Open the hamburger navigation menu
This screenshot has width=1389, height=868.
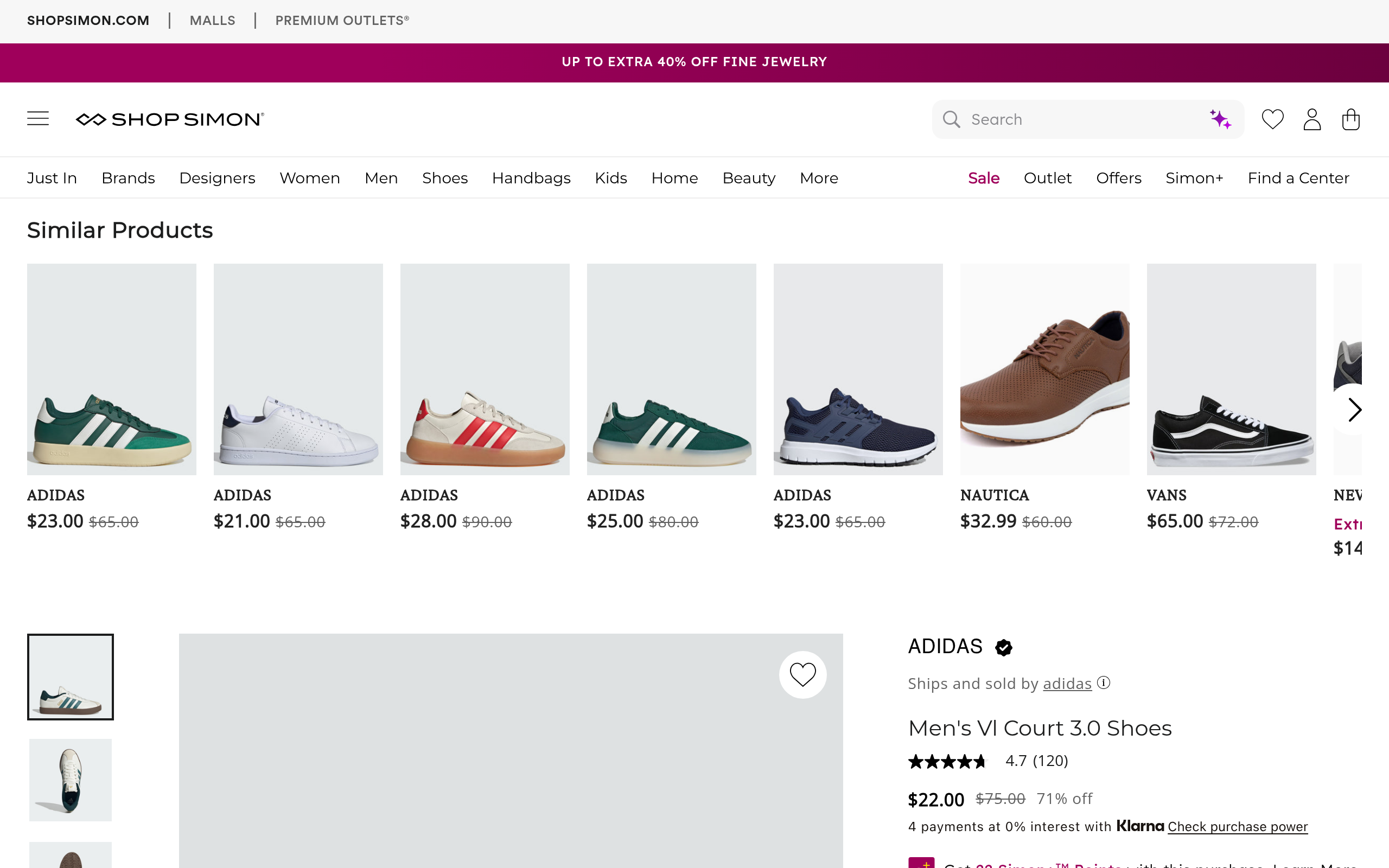[x=38, y=119]
